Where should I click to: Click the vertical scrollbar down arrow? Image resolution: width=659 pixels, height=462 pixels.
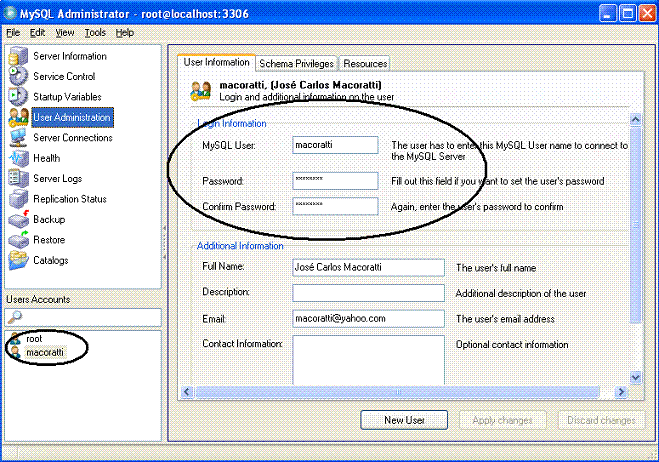[x=635, y=378]
